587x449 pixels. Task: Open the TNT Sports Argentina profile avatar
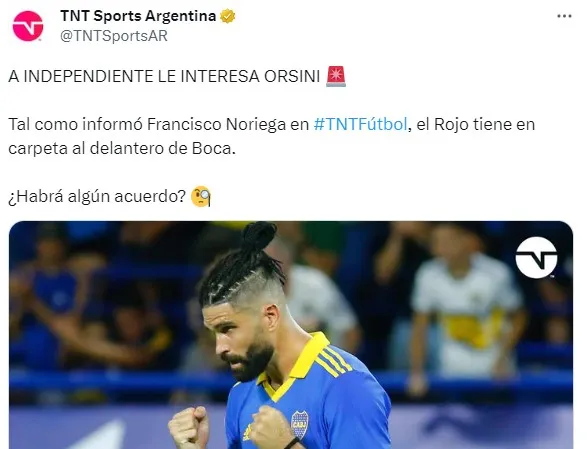click(x=28, y=26)
